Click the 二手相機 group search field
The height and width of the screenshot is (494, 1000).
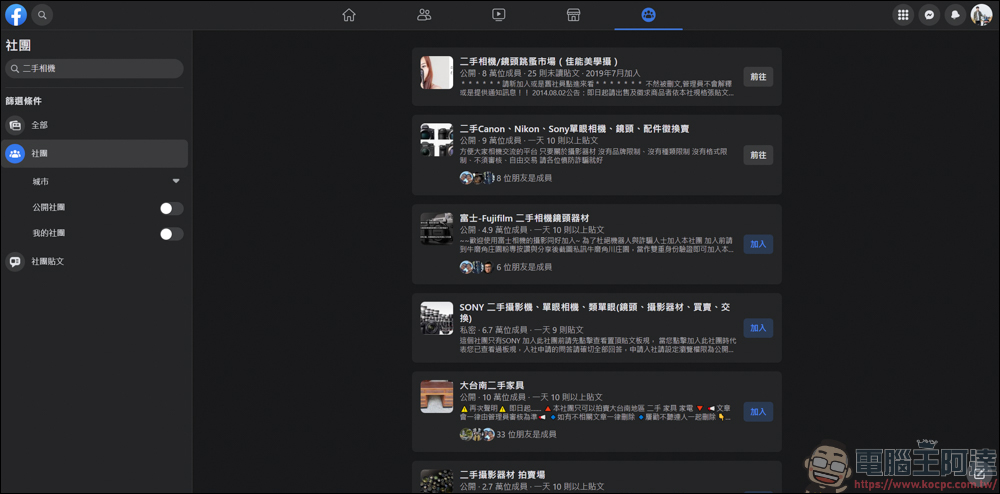[95, 68]
